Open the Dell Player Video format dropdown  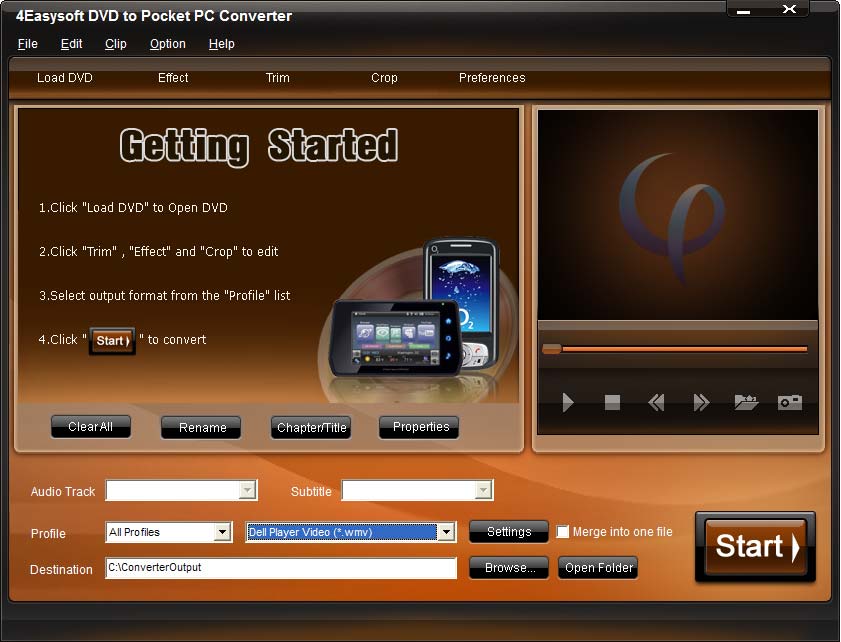(446, 532)
